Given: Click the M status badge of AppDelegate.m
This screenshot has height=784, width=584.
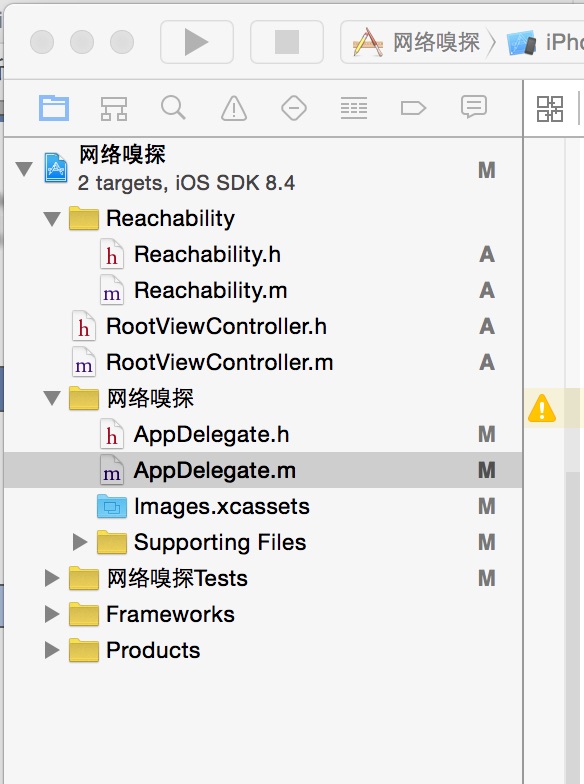Looking at the screenshot, I should click(x=486, y=470).
